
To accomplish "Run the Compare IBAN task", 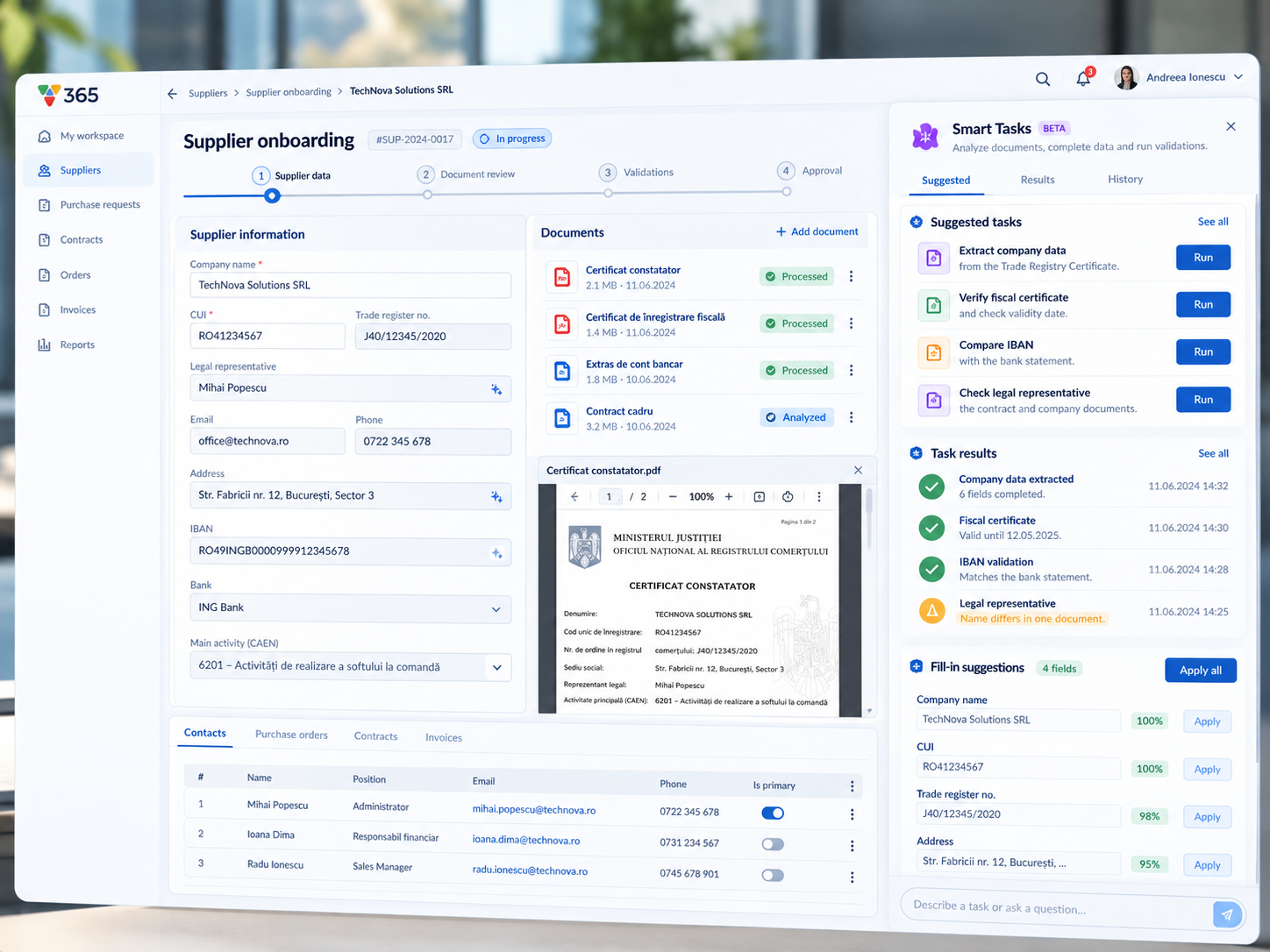I will 1203,352.
